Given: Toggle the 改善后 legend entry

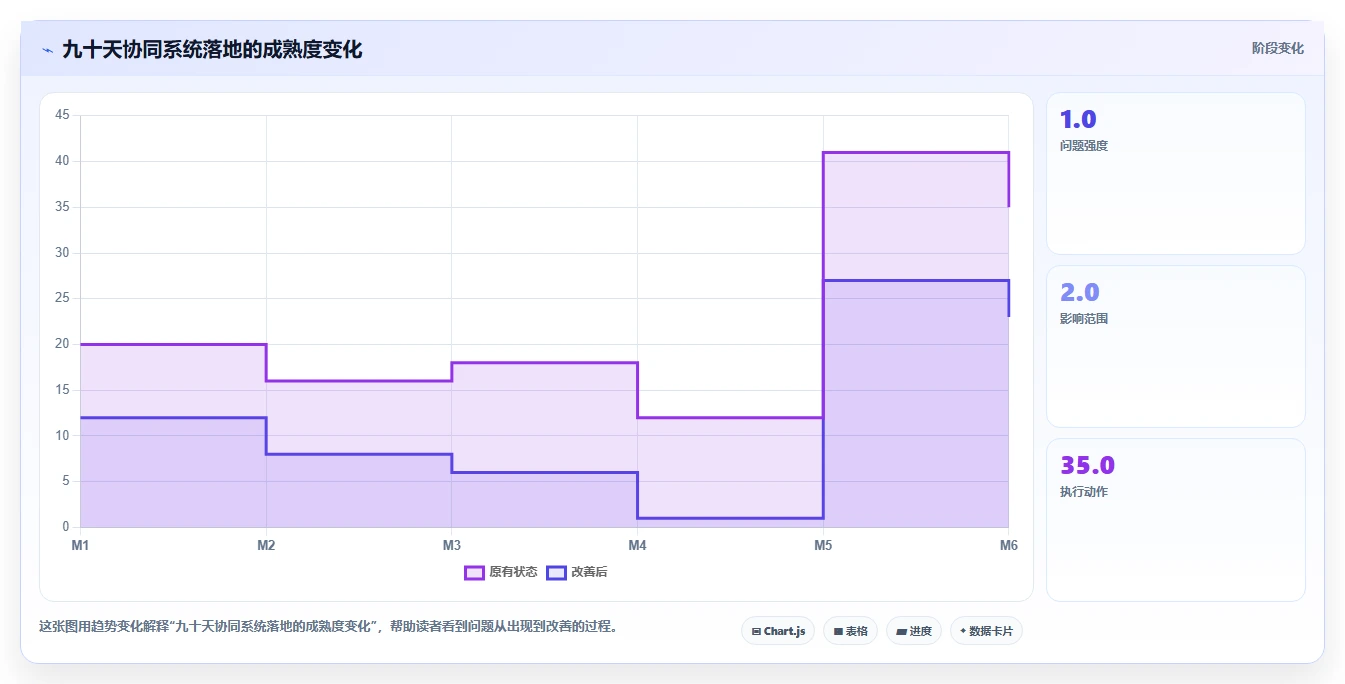Looking at the screenshot, I should tap(577, 572).
